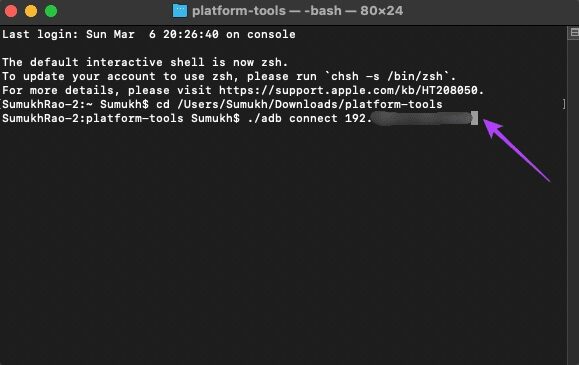
Task: Zoom the window with the green button
Action: 51,11
